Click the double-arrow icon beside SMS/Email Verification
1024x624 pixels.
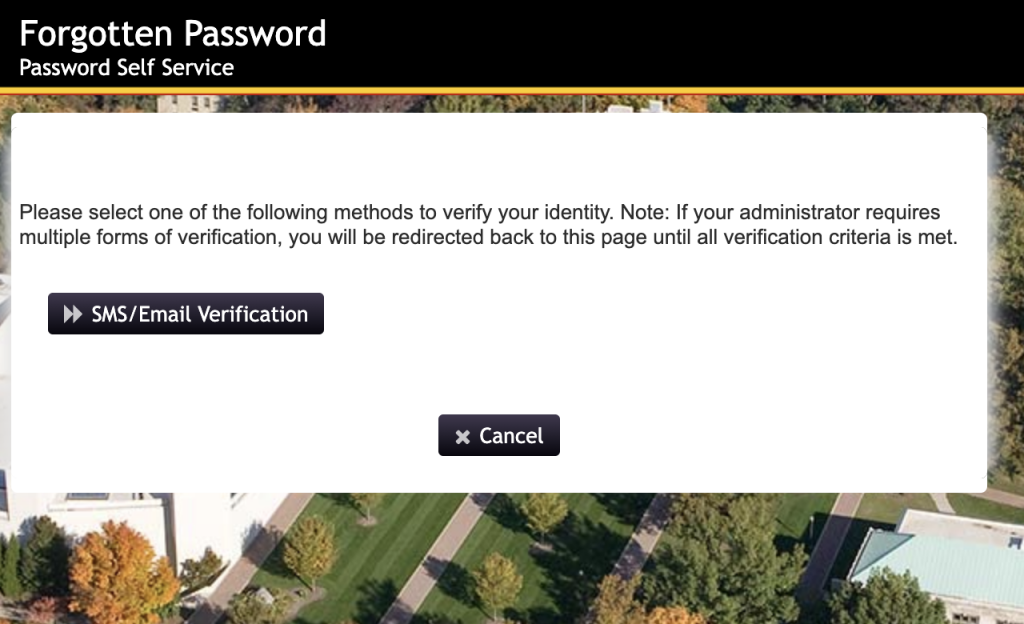[x=72, y=314]
